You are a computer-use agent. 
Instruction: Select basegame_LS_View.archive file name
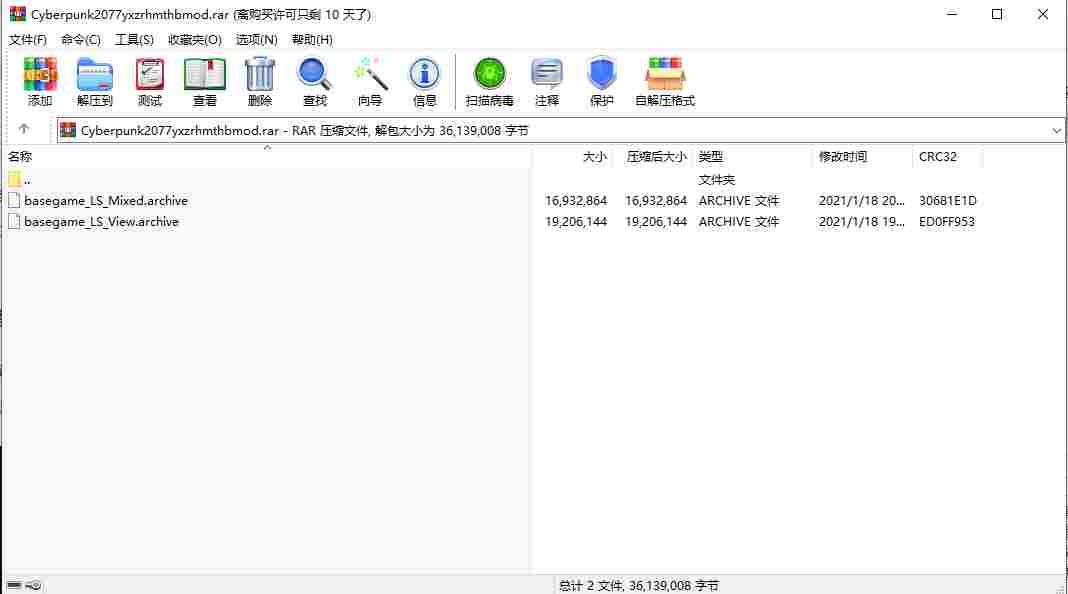click(x=101, y=221)
